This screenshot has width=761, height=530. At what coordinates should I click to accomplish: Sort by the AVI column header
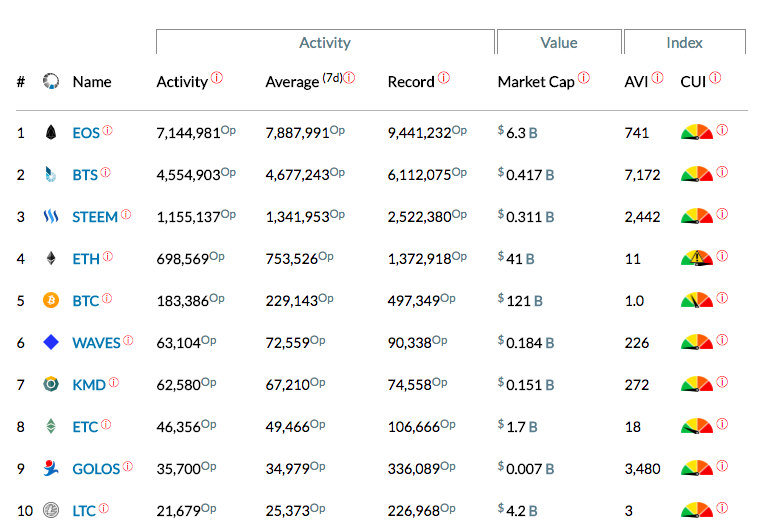coord(636,82)
